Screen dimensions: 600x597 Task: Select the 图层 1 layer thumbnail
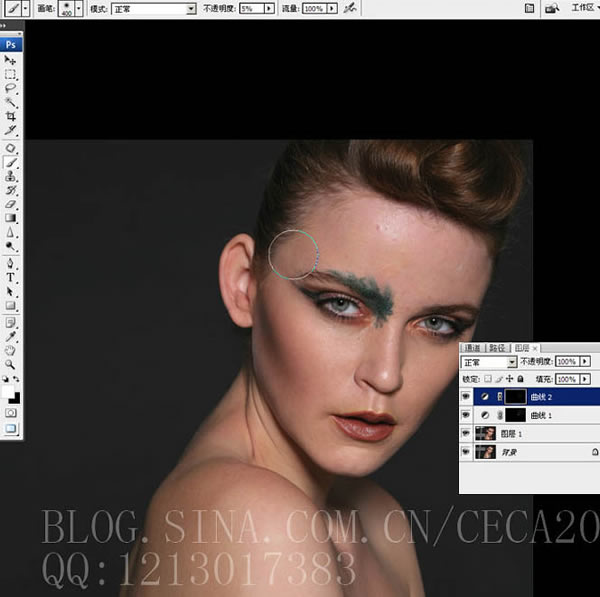485,434
